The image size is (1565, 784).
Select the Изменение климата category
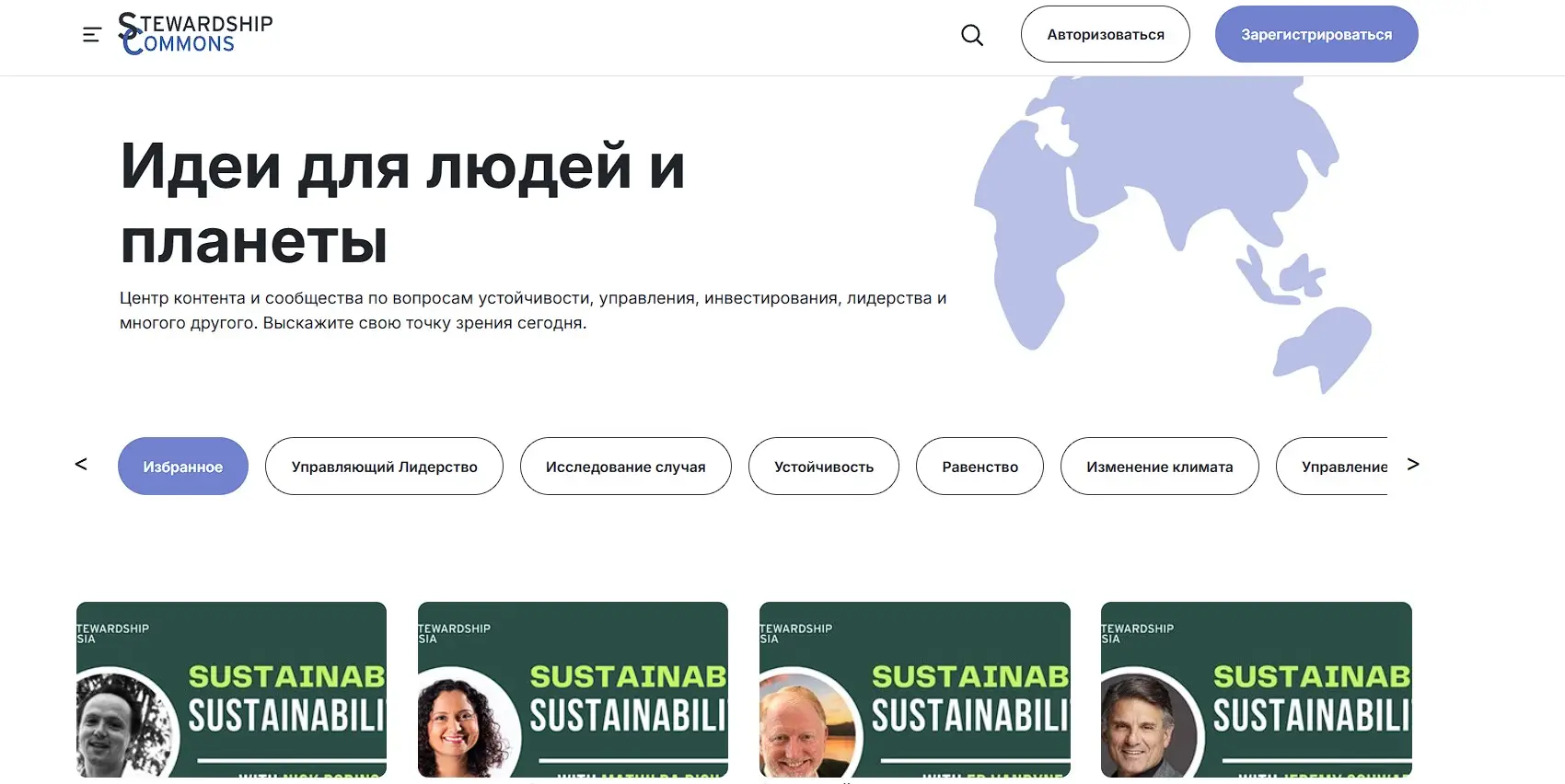[x=1159, y=466]
